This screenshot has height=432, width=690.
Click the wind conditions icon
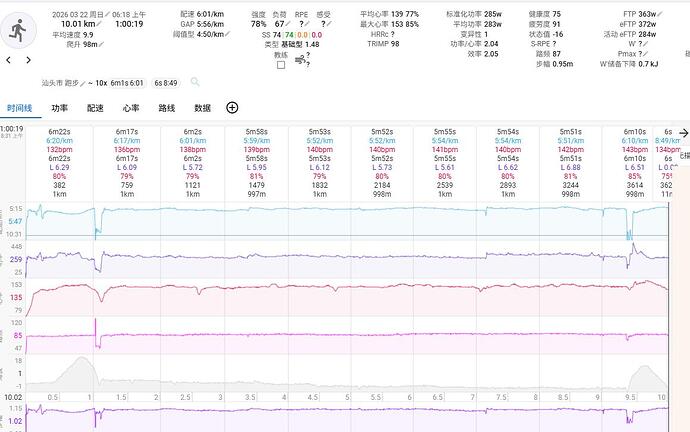(x=301, y=60)
